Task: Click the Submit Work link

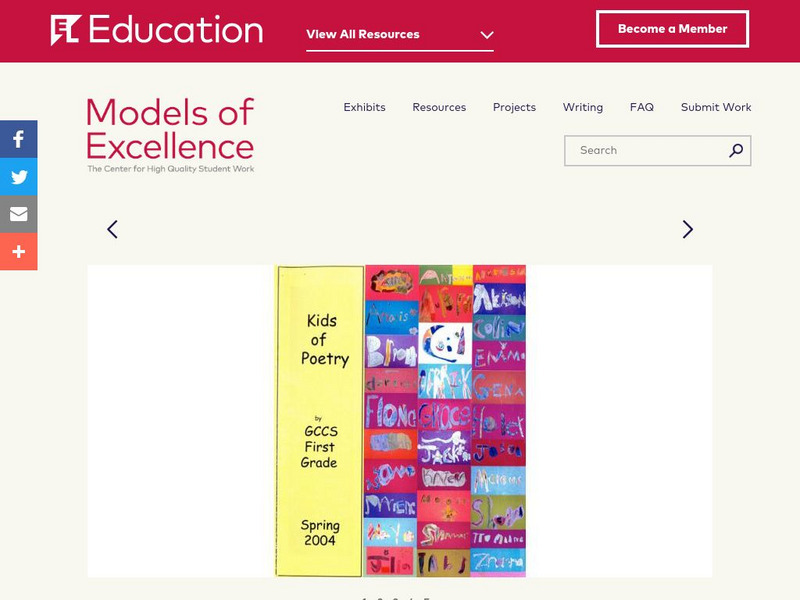Action: 716,107
